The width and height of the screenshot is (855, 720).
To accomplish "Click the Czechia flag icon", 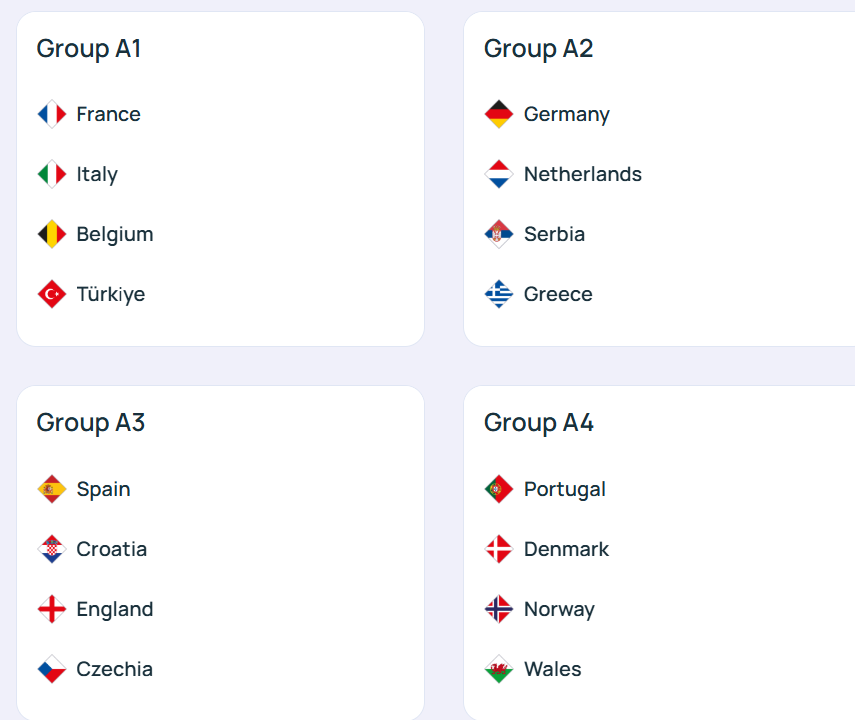I will coord(52,669).
